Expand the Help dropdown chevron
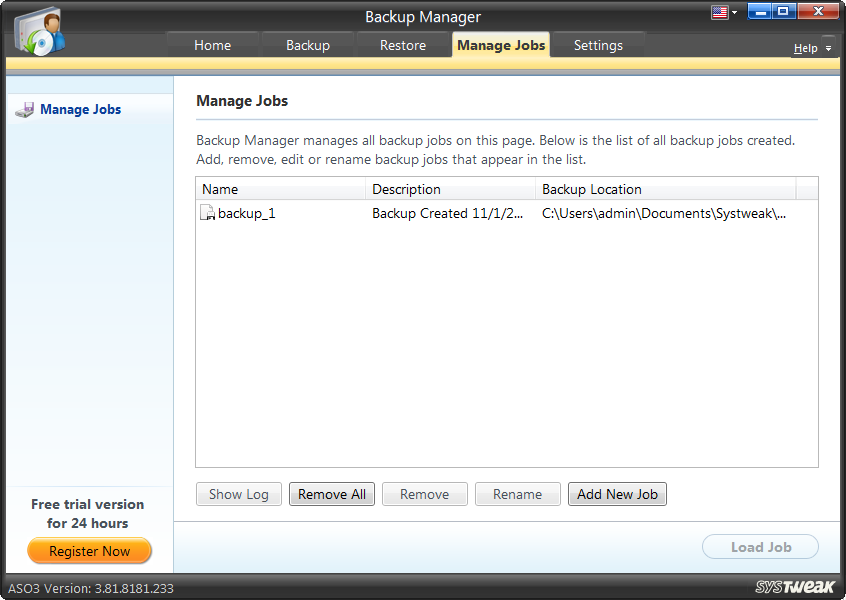 [x=828, y=47]
